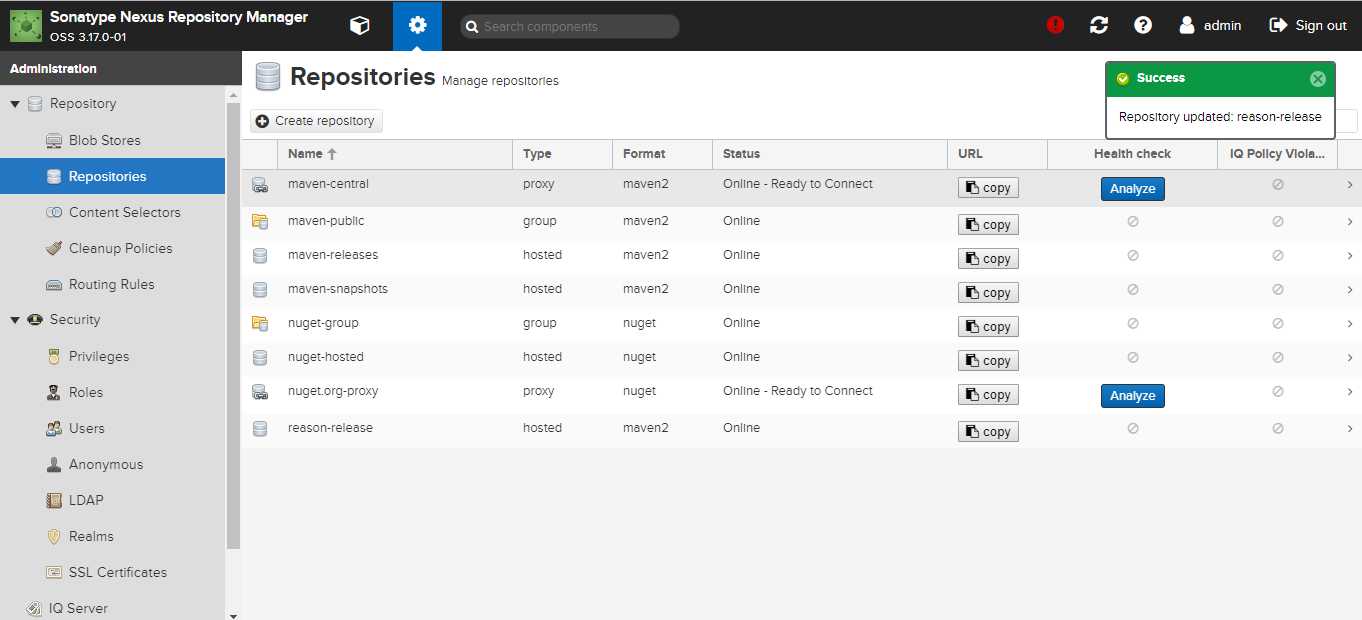Click the nuget.org-proxy repository icon
Viewport: 1362px width, 620px height.
(x=260, y=392)
